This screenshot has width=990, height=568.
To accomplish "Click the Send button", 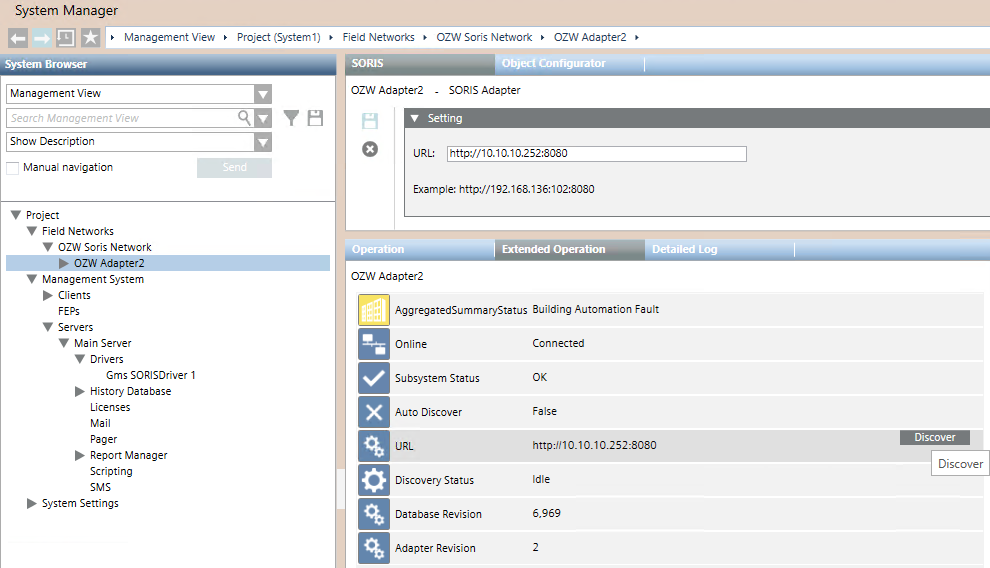I will coord(234,168).
